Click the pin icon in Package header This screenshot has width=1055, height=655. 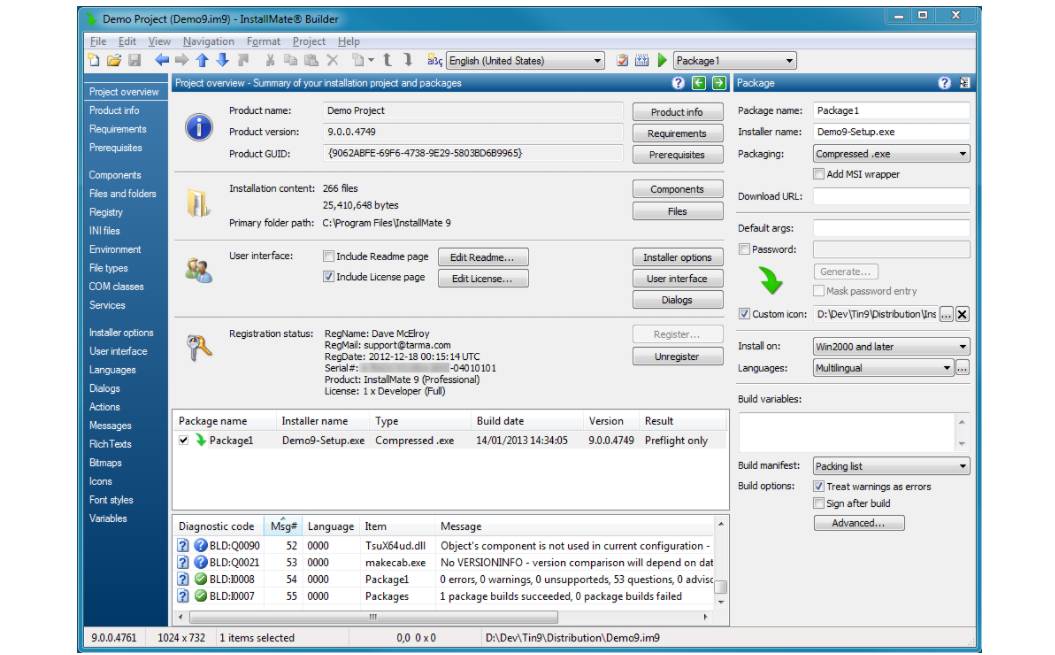[x=965, y=83]
